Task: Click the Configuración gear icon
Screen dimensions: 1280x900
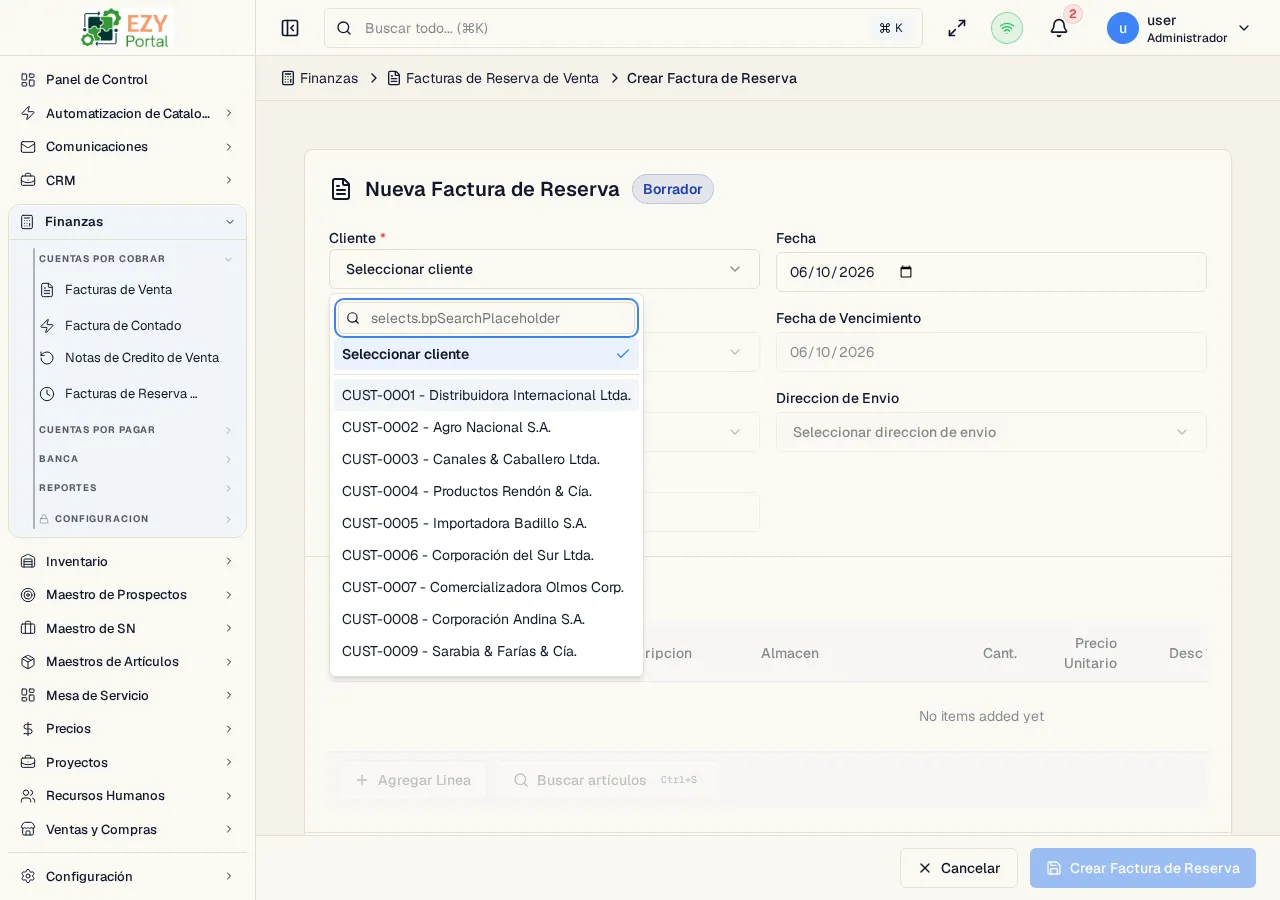Action: click(28, 876)
